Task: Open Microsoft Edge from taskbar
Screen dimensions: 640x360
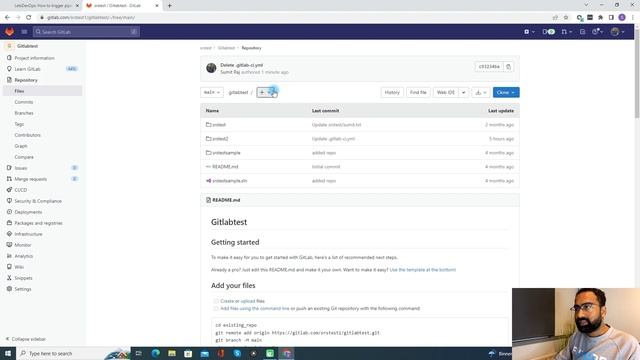Action: (x=156, y=353)
